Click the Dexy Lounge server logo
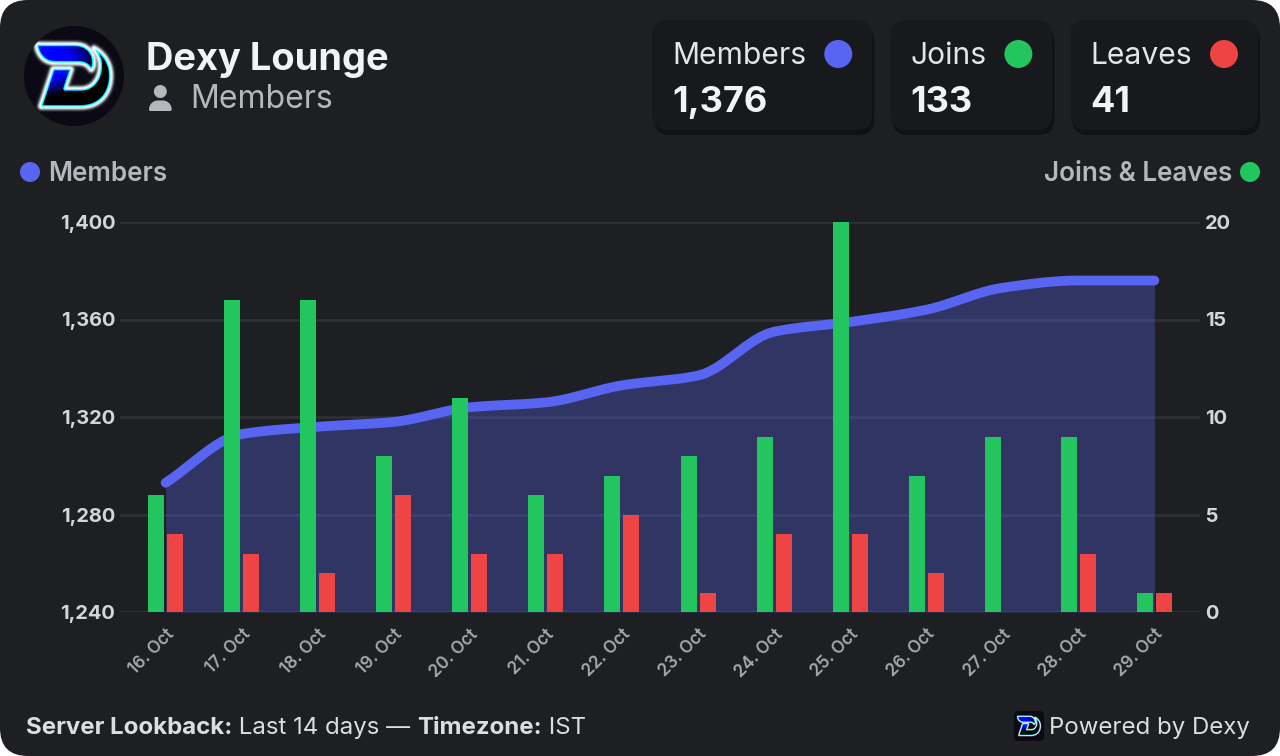The image size is (1280, 756). click(74, 76)
